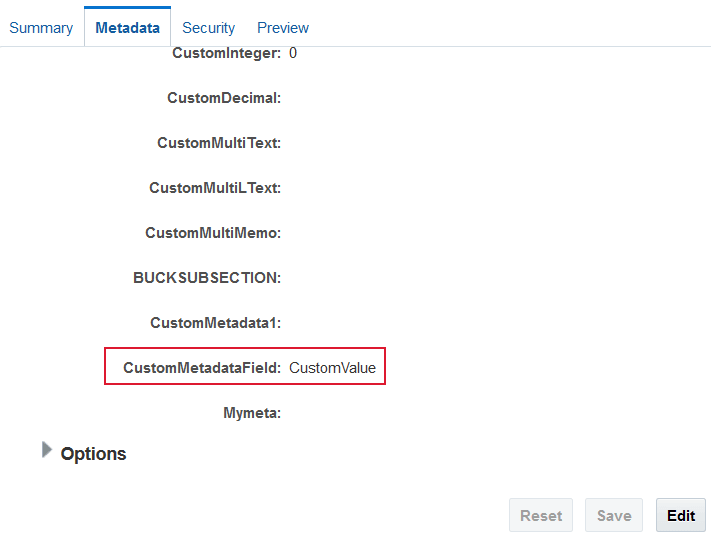Click the Options section heading
Viewport: 711px width, 536px height.
93,454
